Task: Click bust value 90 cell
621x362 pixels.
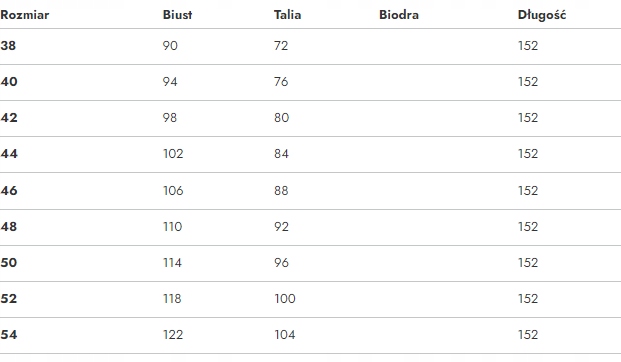Action: [170, 46]
